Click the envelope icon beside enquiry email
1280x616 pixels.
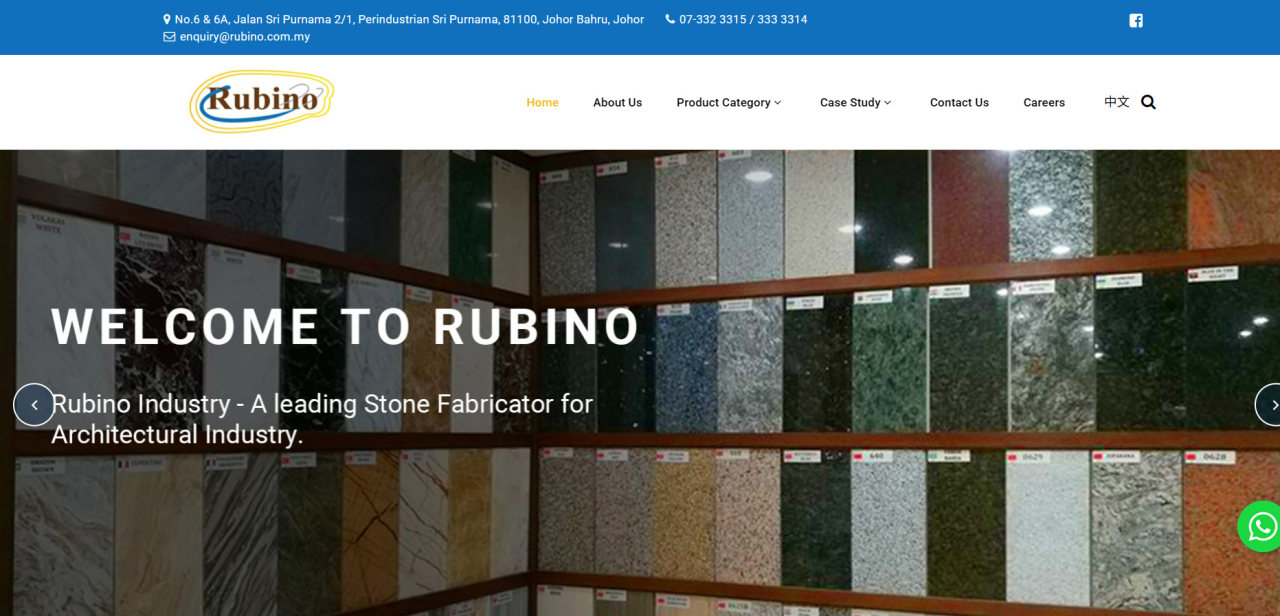pos(167,36)
